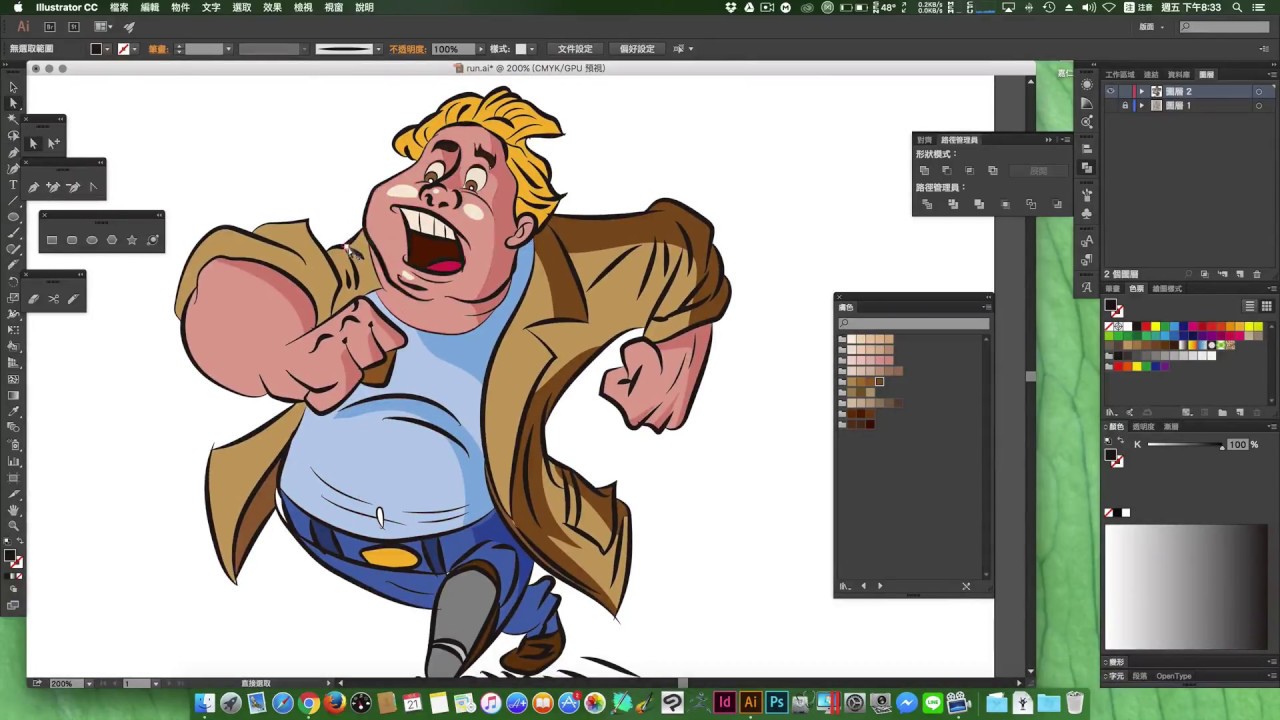Switch swatches to list view
Screen dimensions: 1280x720
coord(1250,306)
